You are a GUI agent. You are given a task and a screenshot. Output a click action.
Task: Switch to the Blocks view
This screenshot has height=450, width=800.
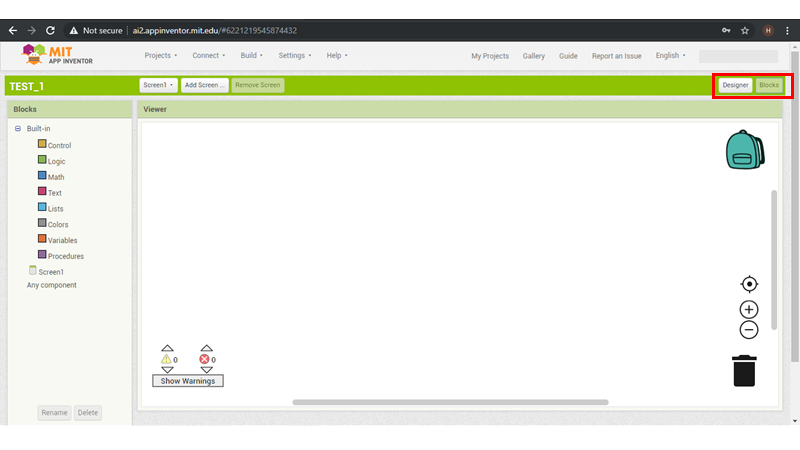pos(769,85)
